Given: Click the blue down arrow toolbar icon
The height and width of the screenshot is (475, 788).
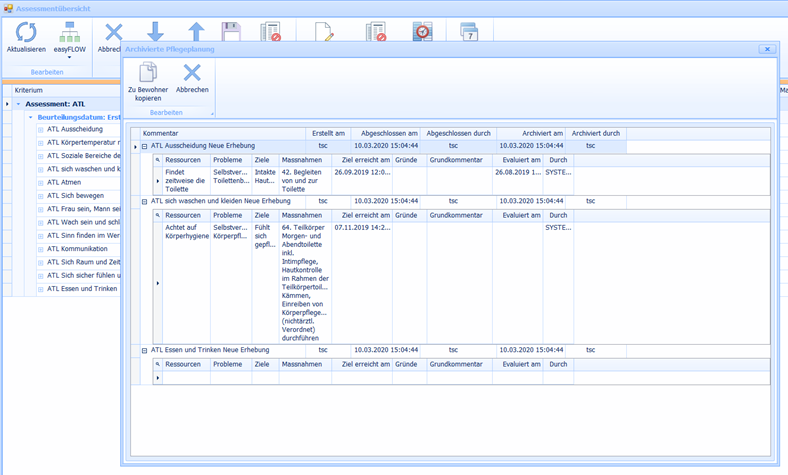Looking at the screenshot, I should [155, 31].
